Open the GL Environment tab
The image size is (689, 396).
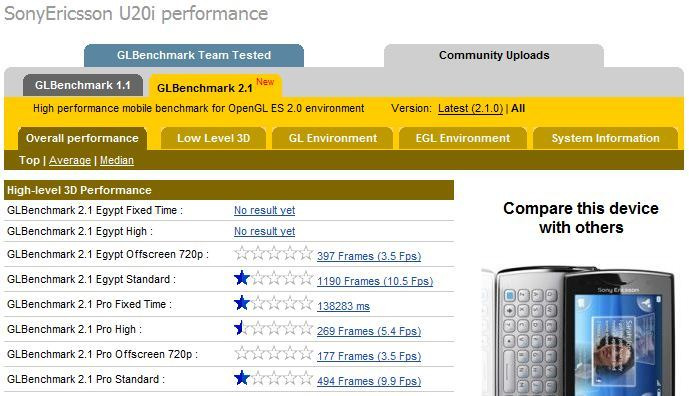tap(333, 138)
